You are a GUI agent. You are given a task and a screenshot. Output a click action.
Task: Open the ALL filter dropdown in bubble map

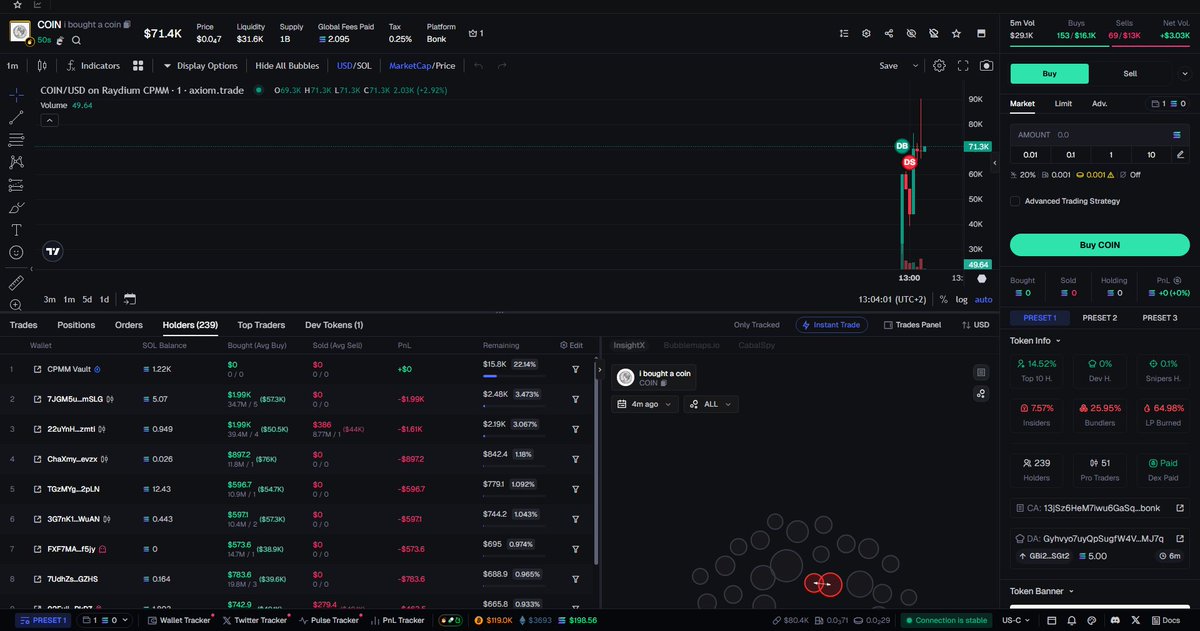click(x=711, y=404)
